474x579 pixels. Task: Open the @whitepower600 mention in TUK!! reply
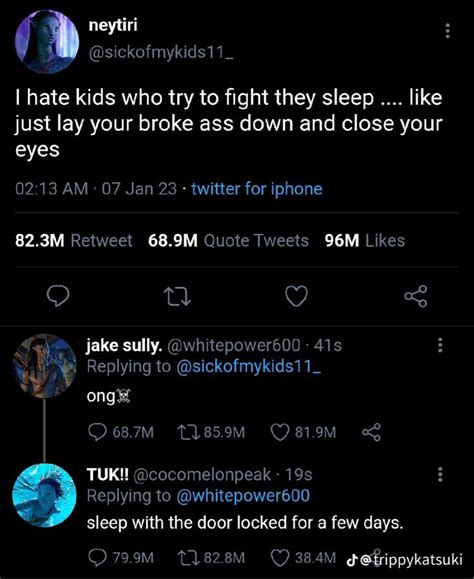tap(243, 496)
